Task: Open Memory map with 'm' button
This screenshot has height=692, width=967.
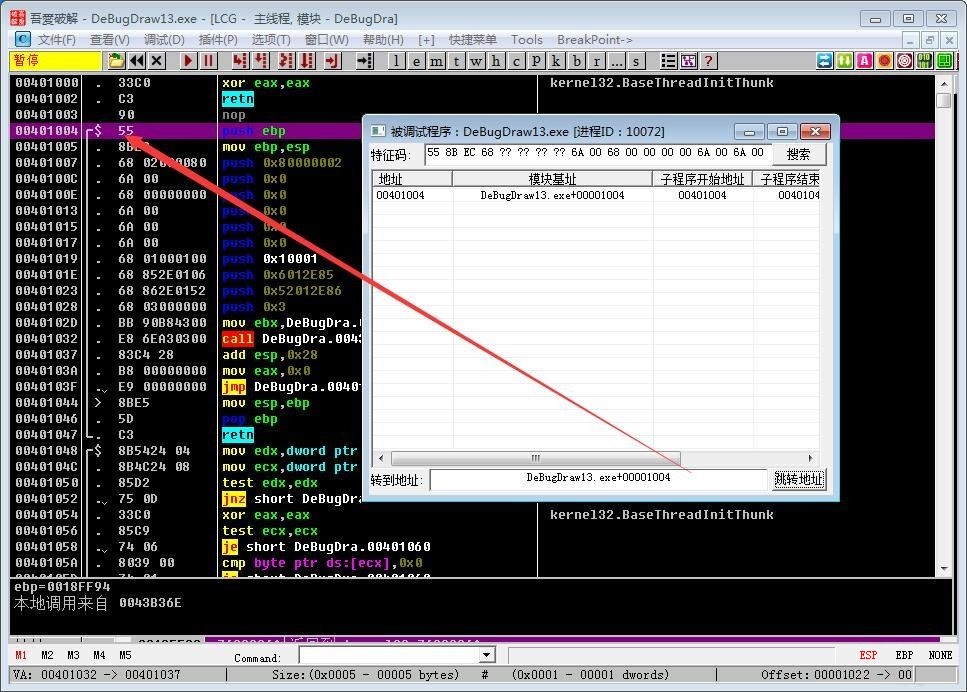Action: coord(436,61)
